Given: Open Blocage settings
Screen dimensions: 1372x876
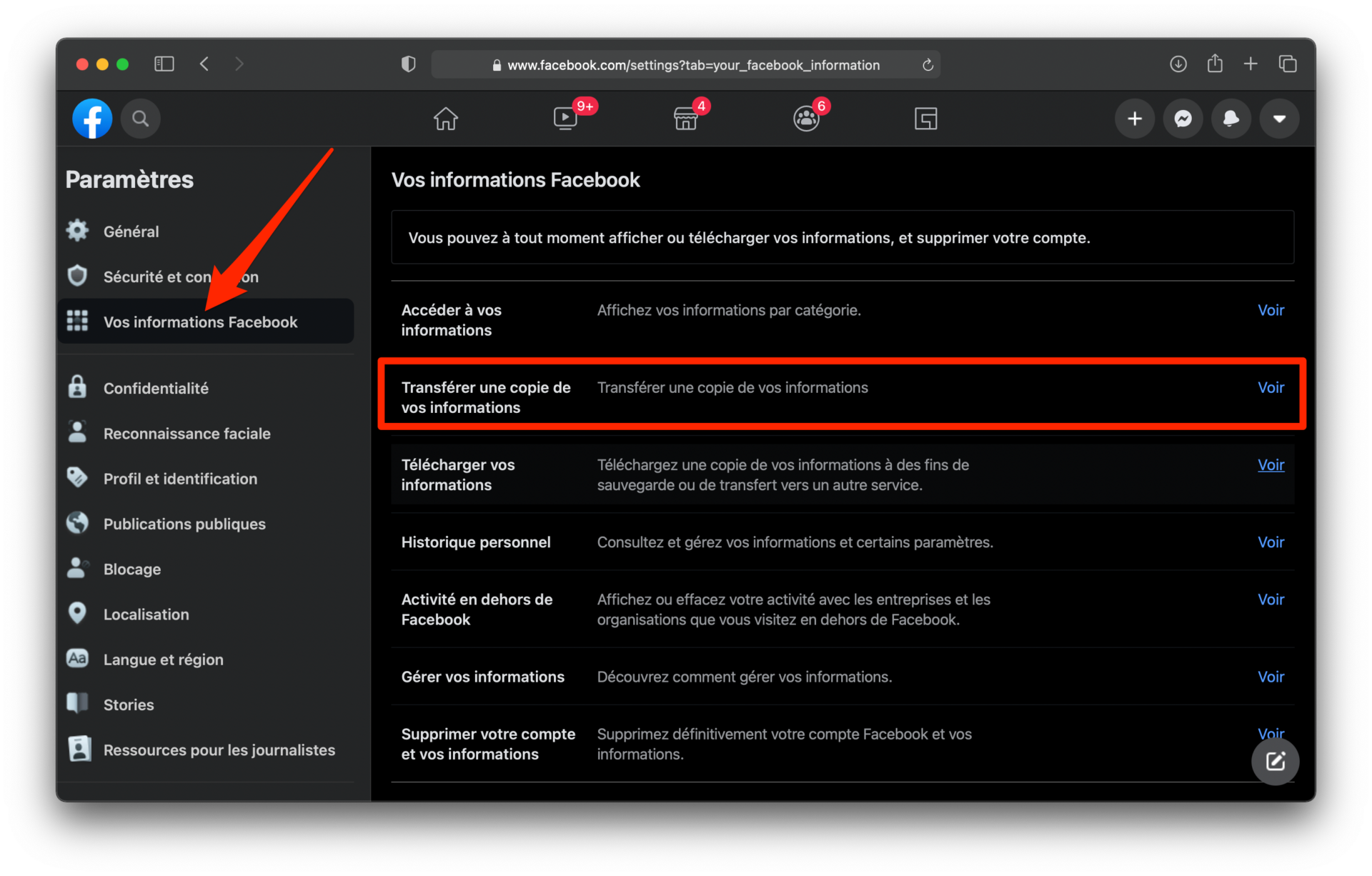Looking at the screenshot, I should click(206, 569).
